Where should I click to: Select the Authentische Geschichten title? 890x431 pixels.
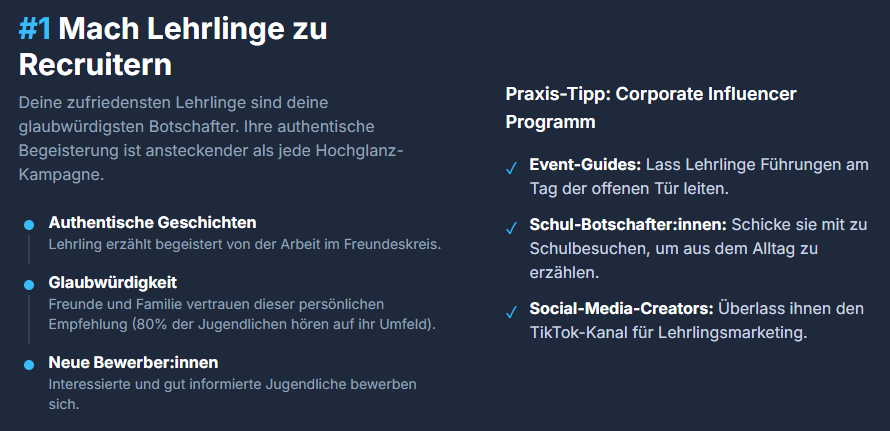(152, 222)
